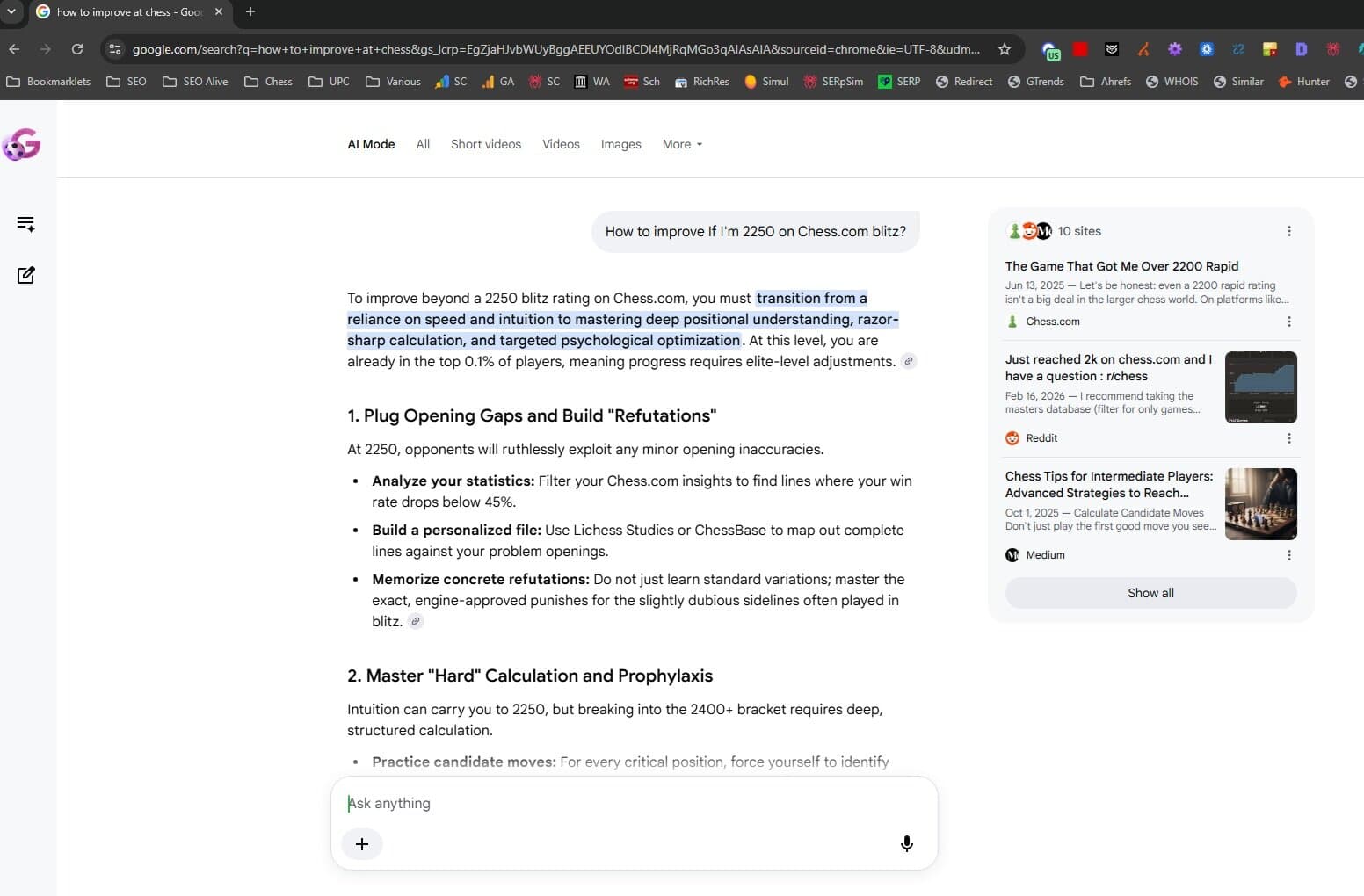
Task: Expand the More search filters dropdown
Action: pos(682,144)
